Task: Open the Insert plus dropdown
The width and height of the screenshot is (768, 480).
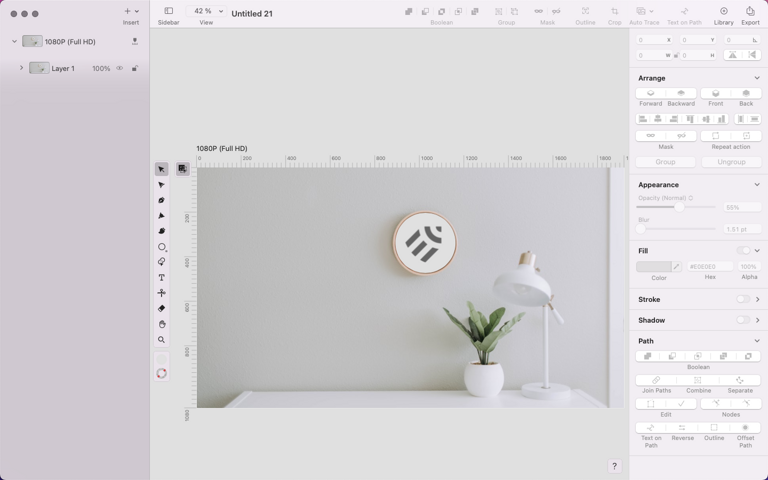Action: click(x=131, y=11)
